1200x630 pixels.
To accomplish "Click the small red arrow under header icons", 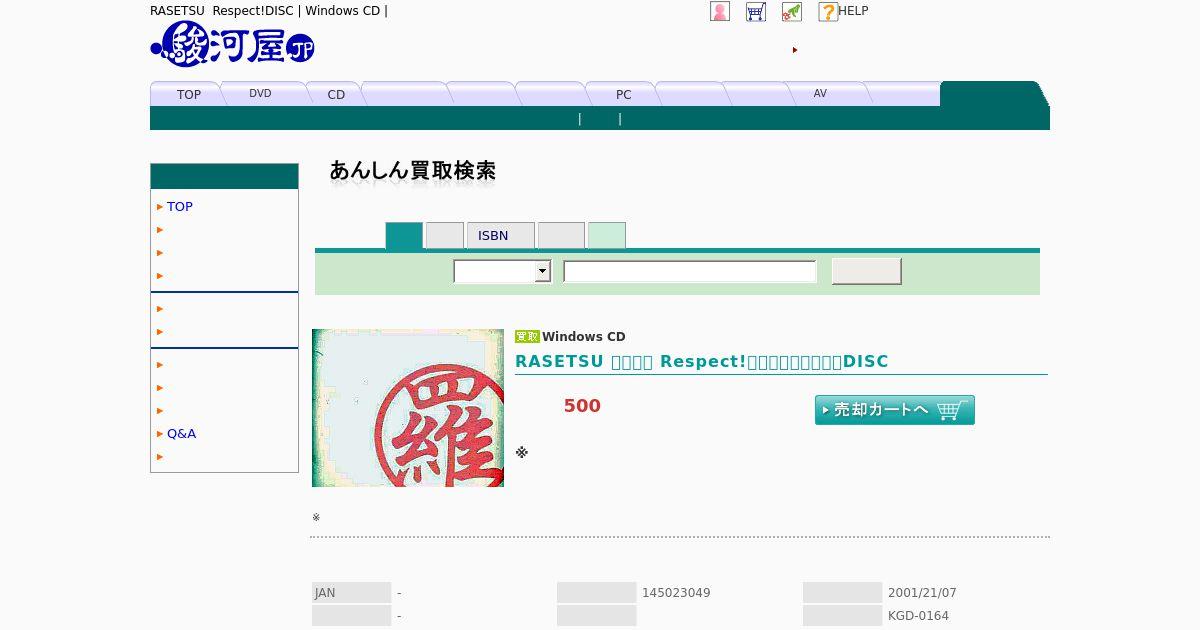I will pos(795,50).
